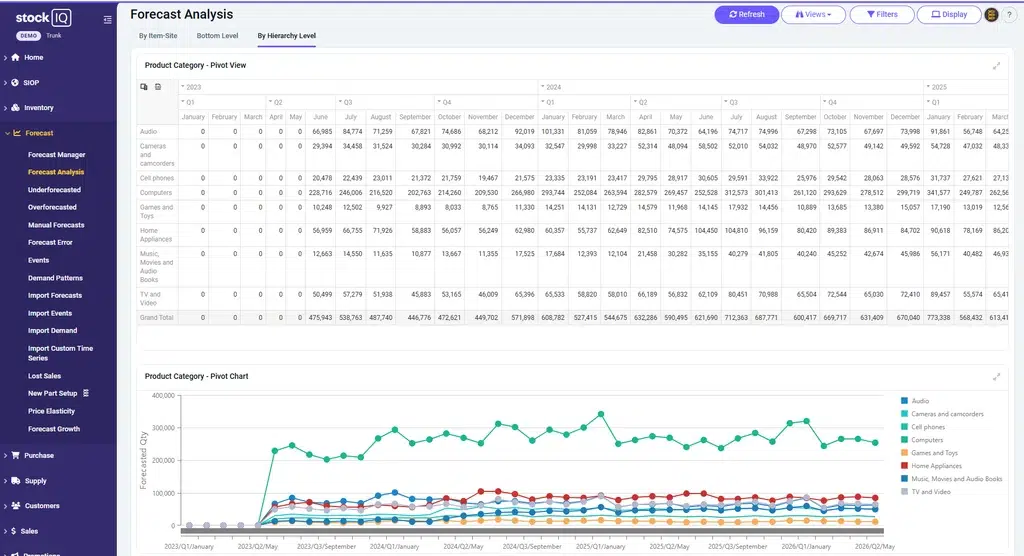Open the Forecast Error page

tap(50, 242)
